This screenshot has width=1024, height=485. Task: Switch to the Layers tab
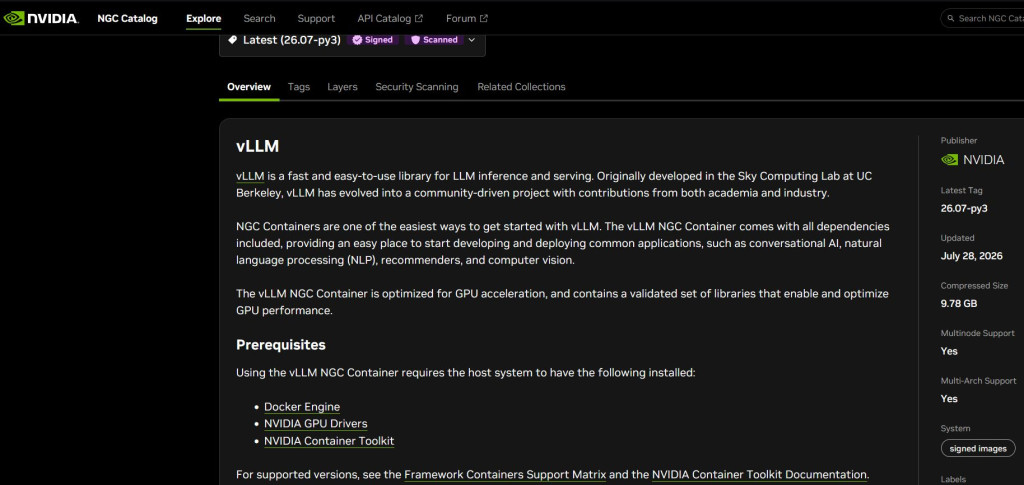(342, 87)
